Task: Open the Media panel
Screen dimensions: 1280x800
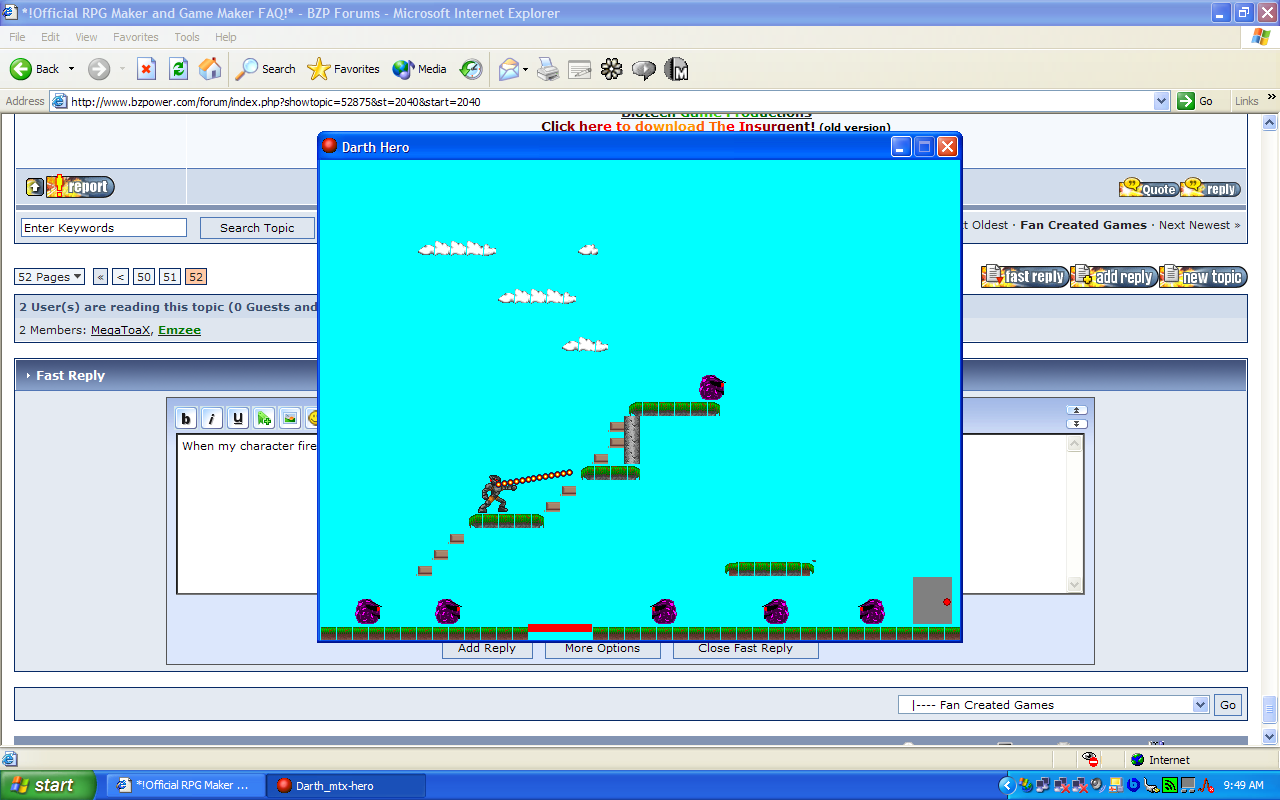Action: point(417,69)
